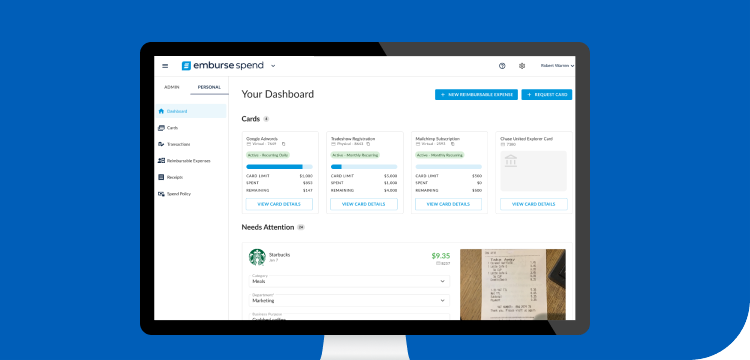Click the Active - Recurring Daily status badge

[268, 155]
